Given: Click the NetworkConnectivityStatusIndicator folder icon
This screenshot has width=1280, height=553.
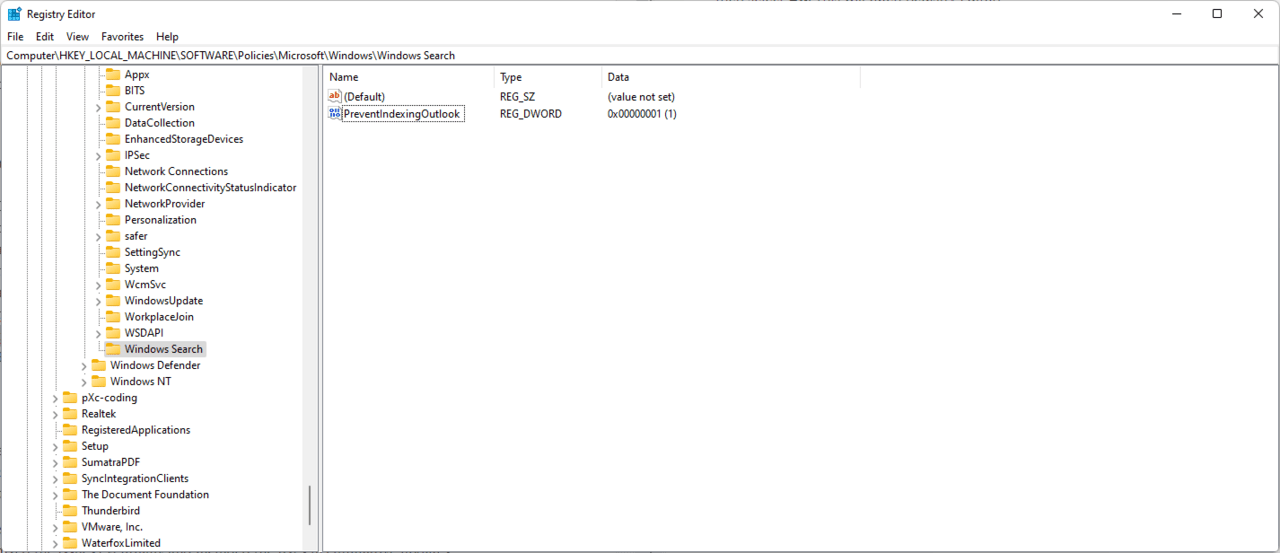Looking at the screenshot, I should (x=112, y=187).
